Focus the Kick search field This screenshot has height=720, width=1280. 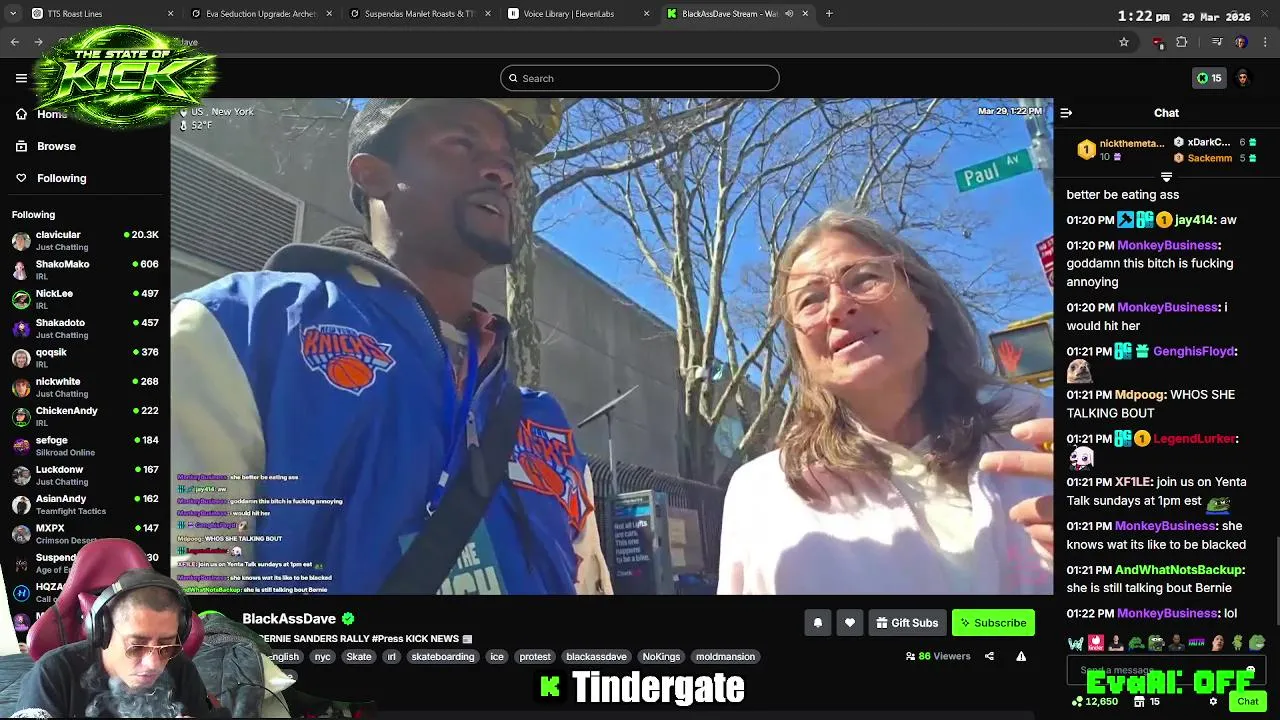click(640, 78)
